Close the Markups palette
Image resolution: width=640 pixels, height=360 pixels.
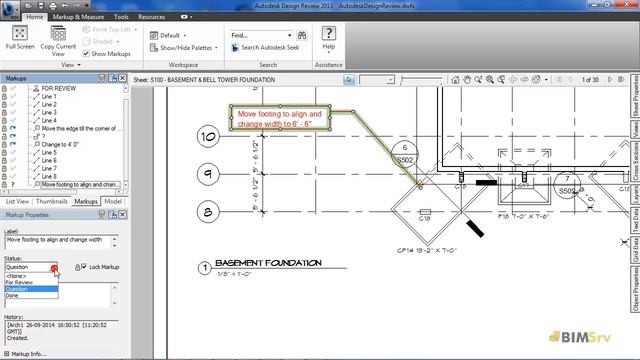coord(122,78)
